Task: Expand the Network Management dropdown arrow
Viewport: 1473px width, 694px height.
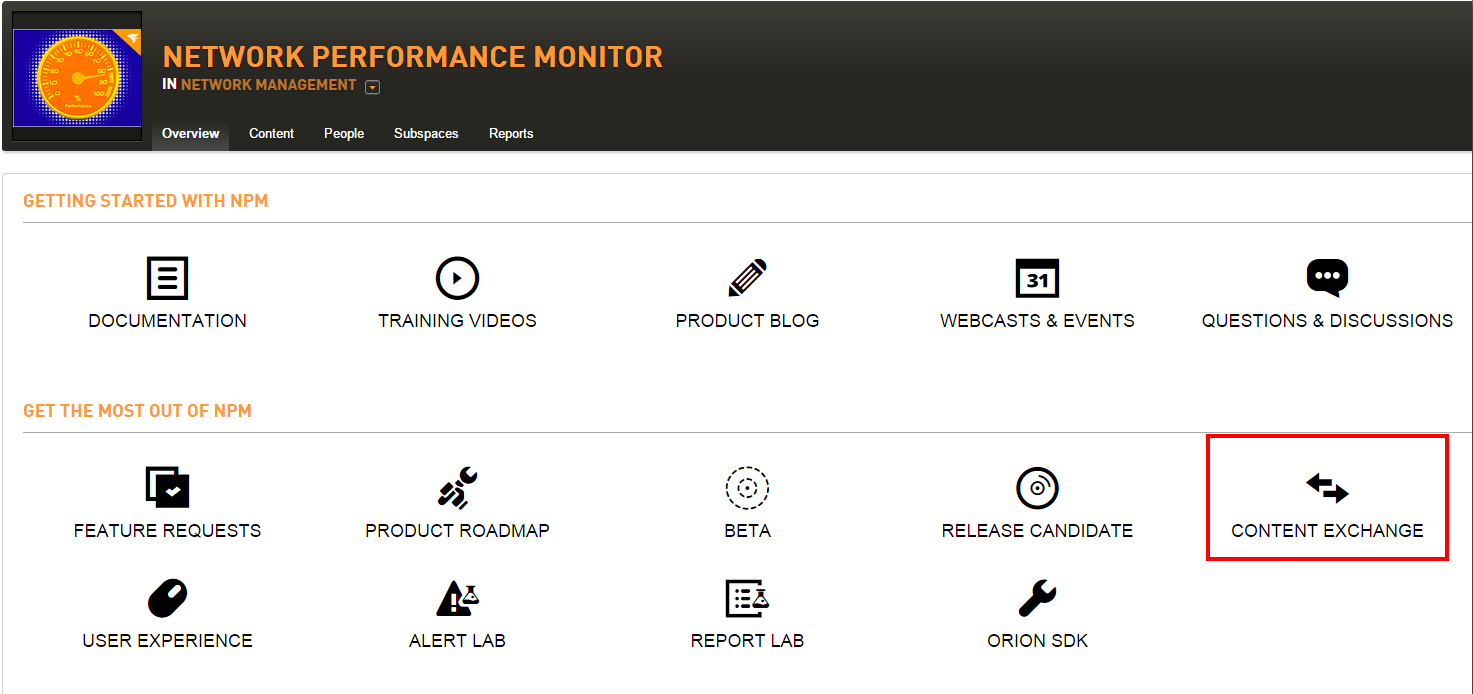Action: coord(372,87)
